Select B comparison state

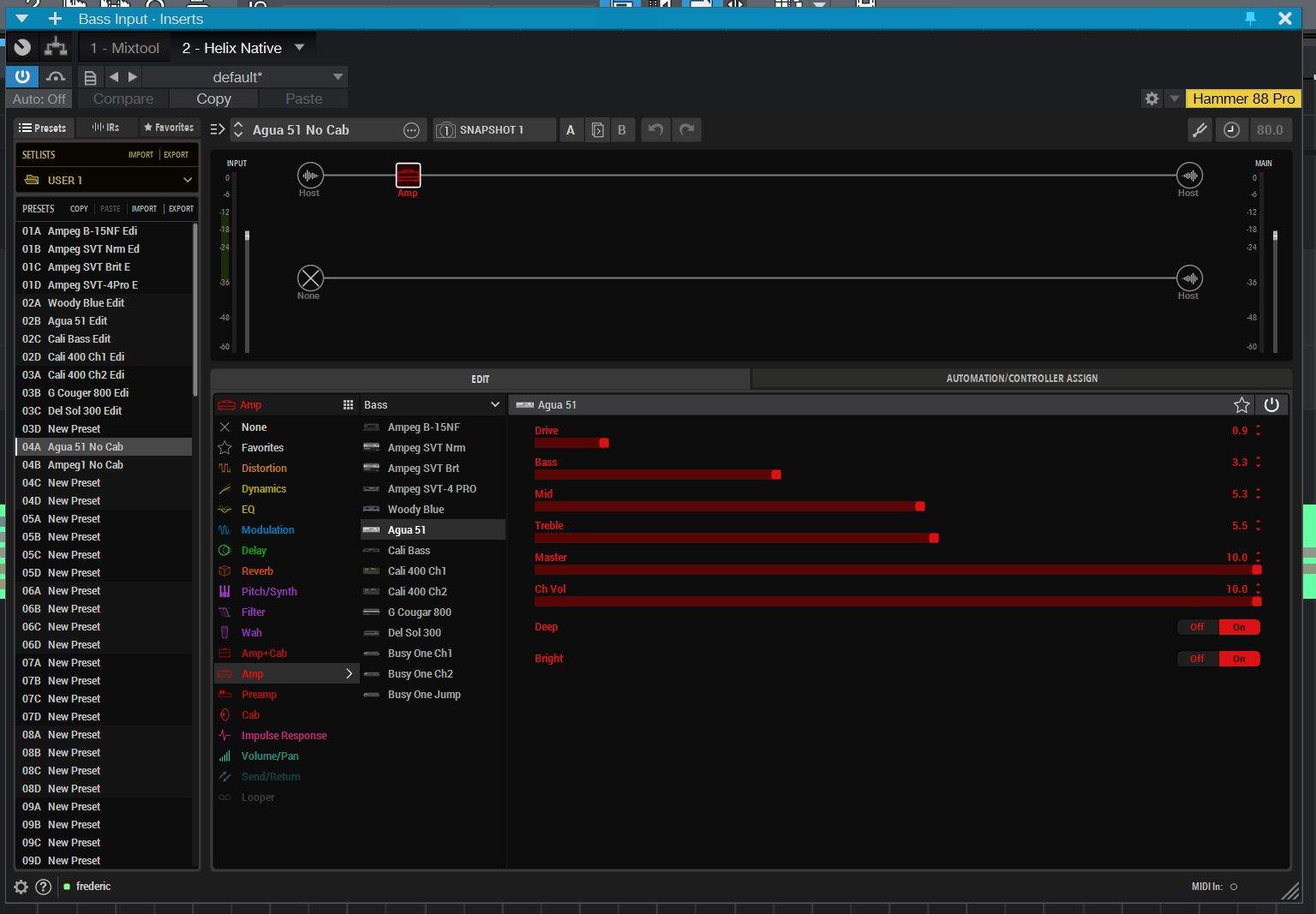click(622, 130)
